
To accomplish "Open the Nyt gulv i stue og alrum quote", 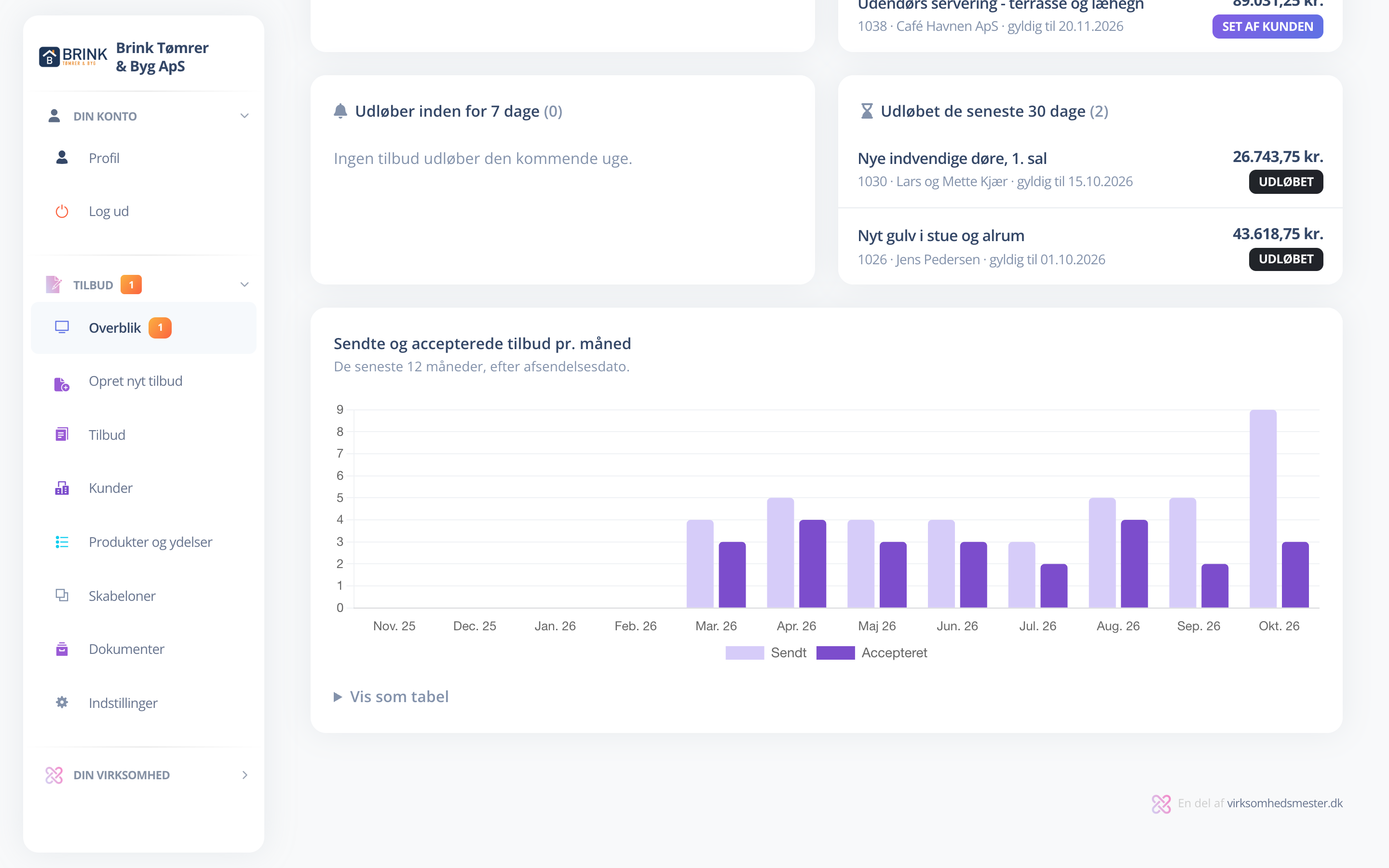I will (x=941, y=235).
